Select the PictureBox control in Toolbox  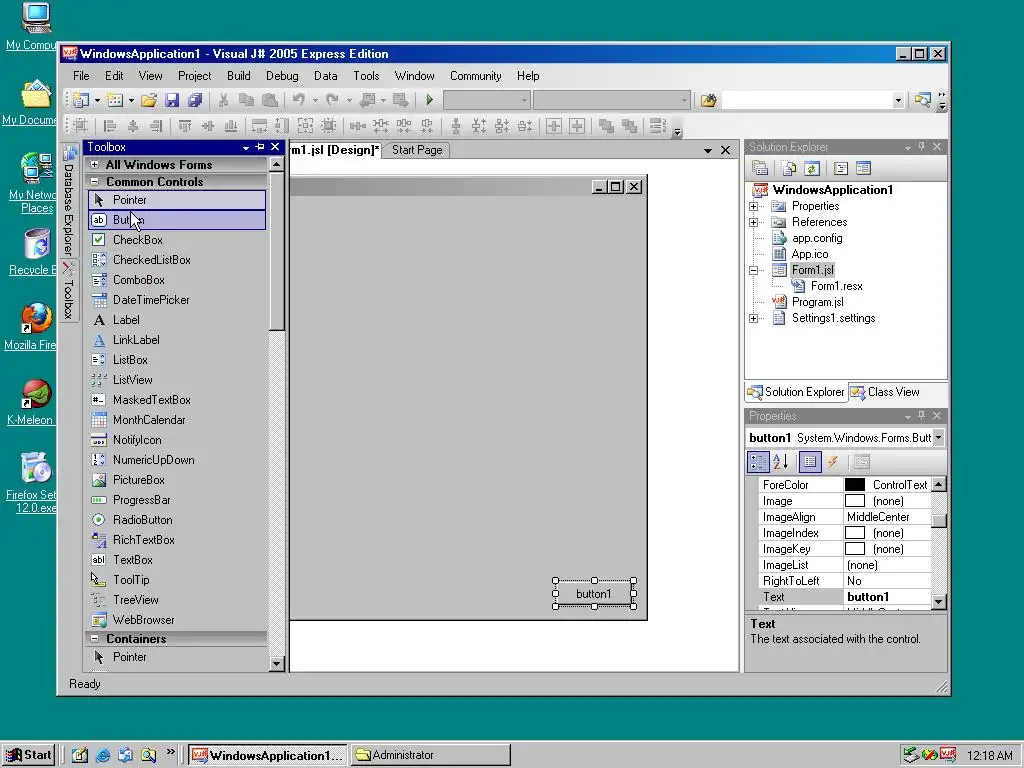[176, 480]
